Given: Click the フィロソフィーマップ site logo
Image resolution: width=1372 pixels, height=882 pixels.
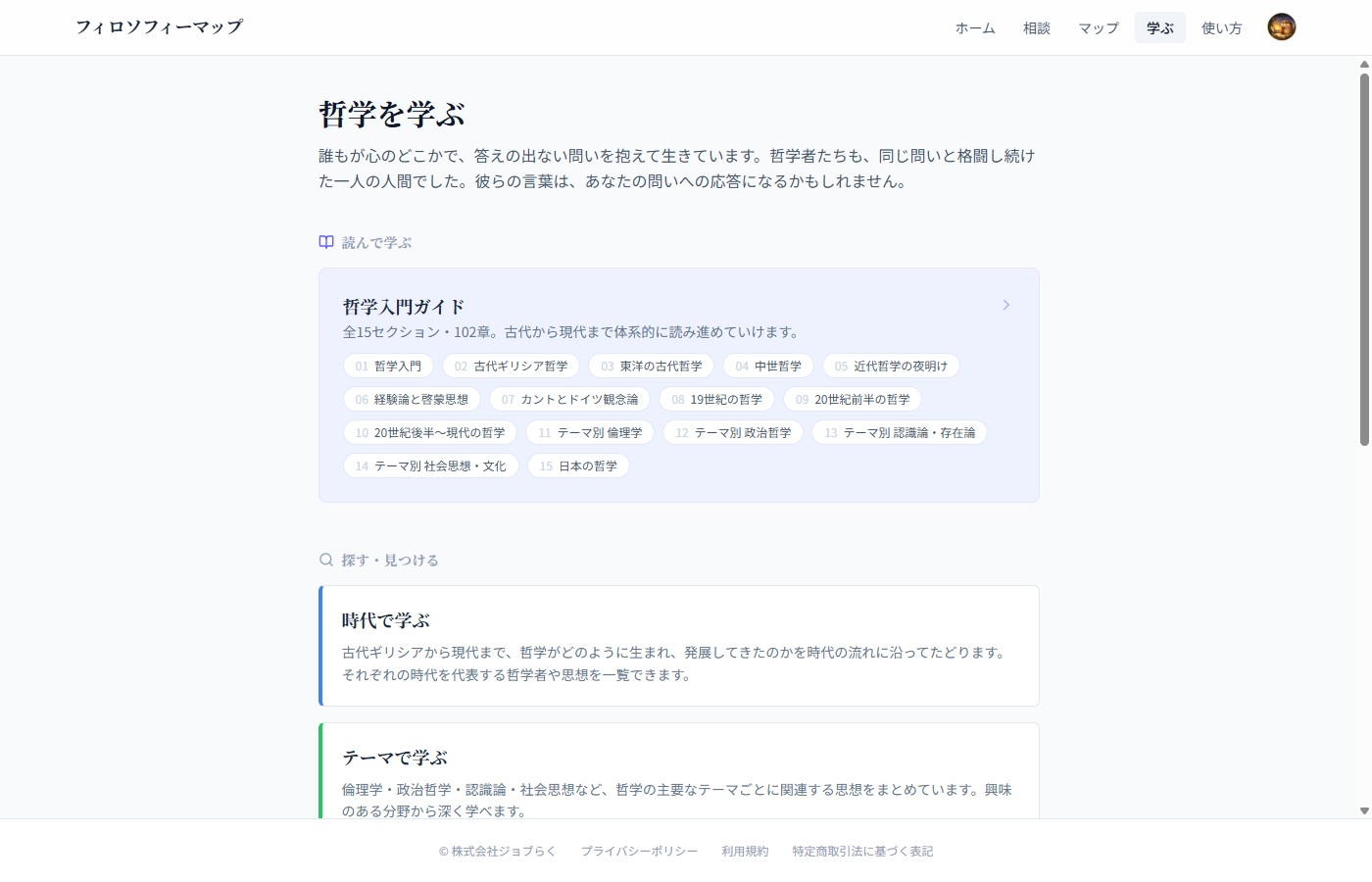Looking at the screenshot, I should point(159,26).
